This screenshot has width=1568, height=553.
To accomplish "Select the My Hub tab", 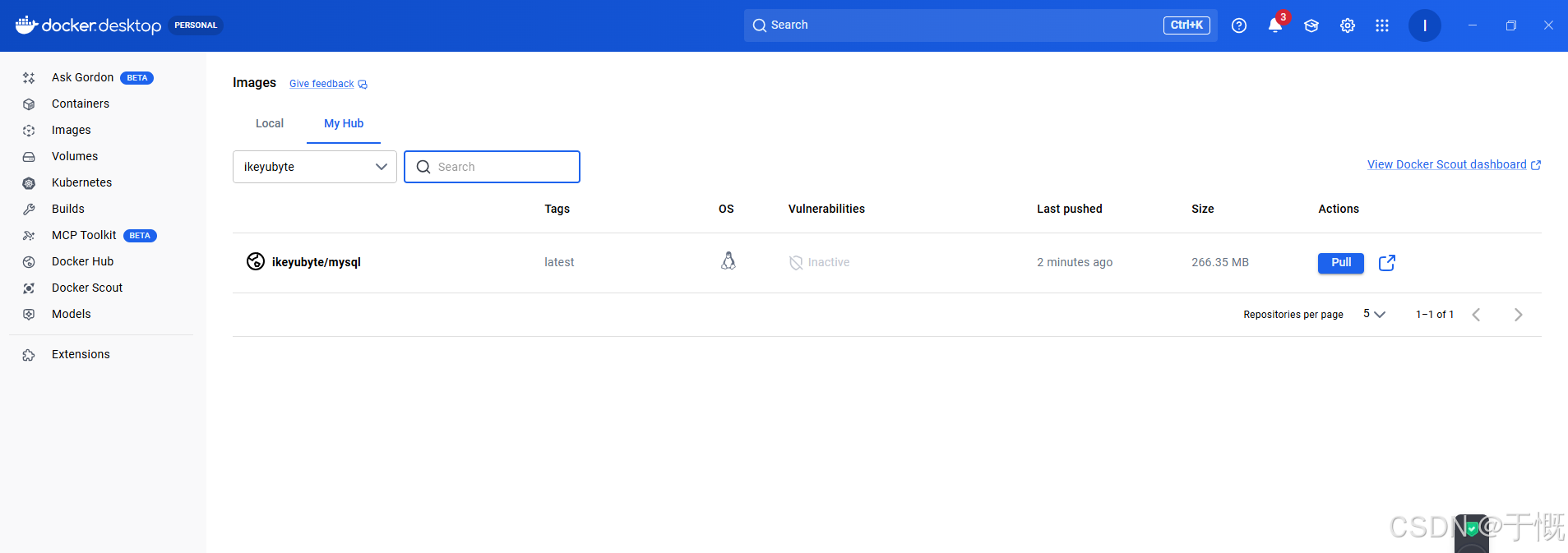I will tap(344, 123).
